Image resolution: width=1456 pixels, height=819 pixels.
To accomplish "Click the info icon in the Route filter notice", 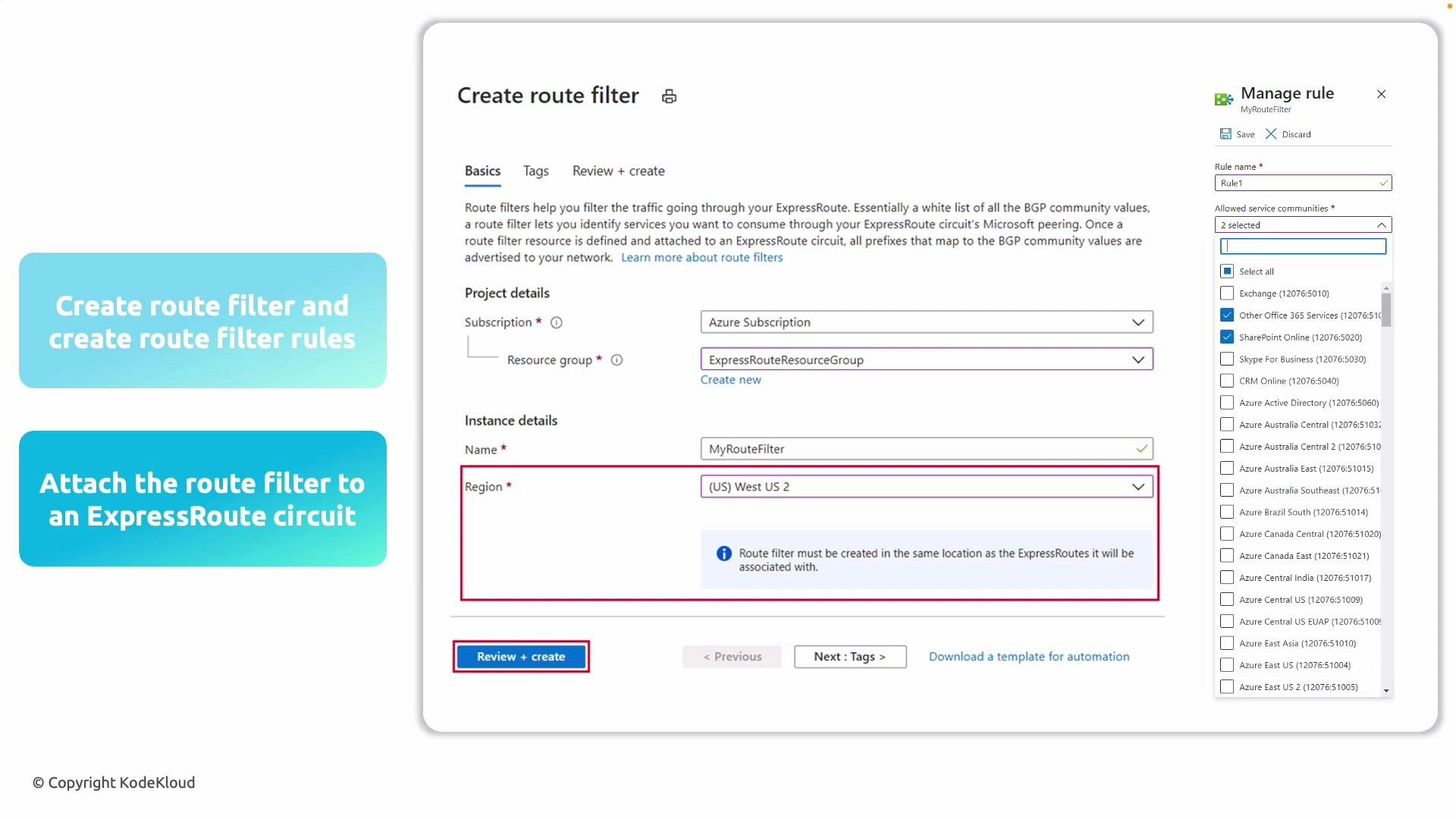I will 725,554.
